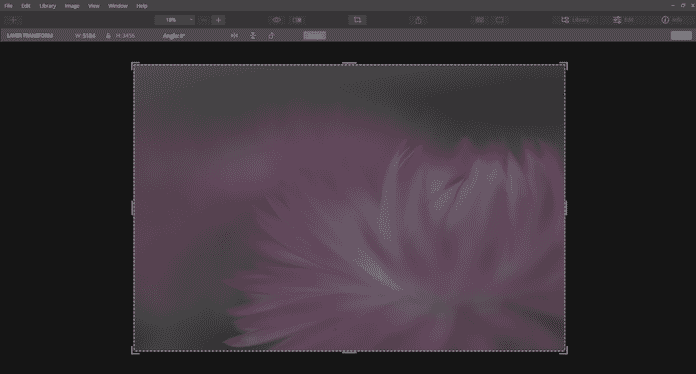This screenshot has height=374, width=696.
Task: Open the Library menu
Action: pyautogui.click(x=47, y=6)
